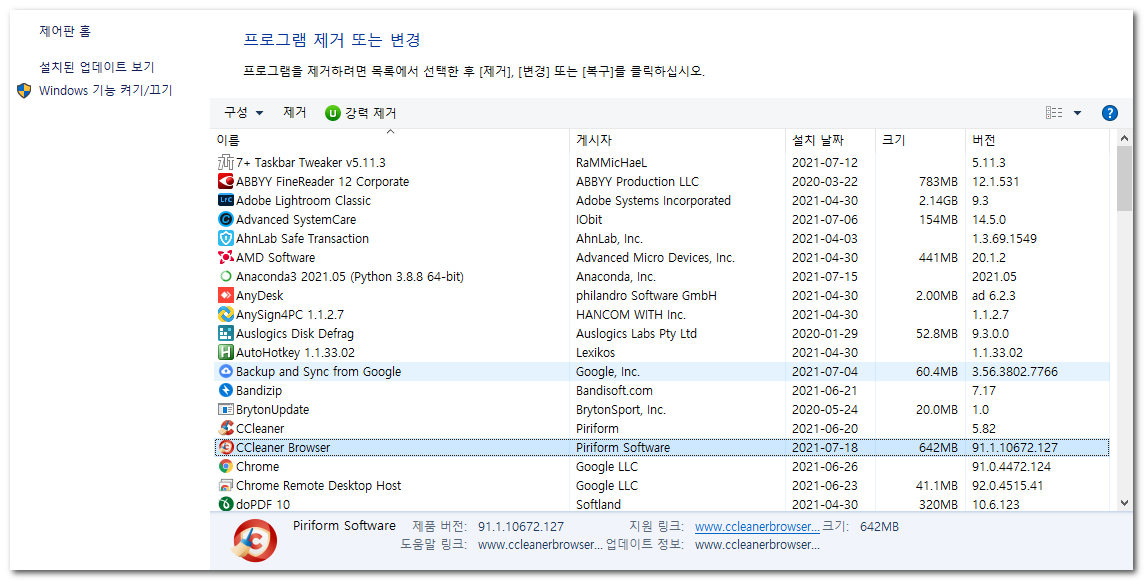Click the 2.14GB size cell
Image resolution: width=1144 pixels, height=581 pixels.
(x=937, y=201)
